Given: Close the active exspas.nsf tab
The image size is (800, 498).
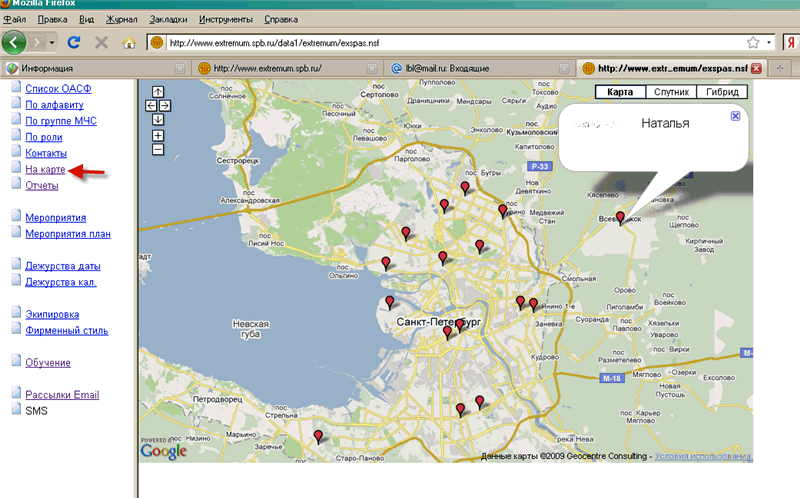Looking at the screenshot, I should (756, 68).
